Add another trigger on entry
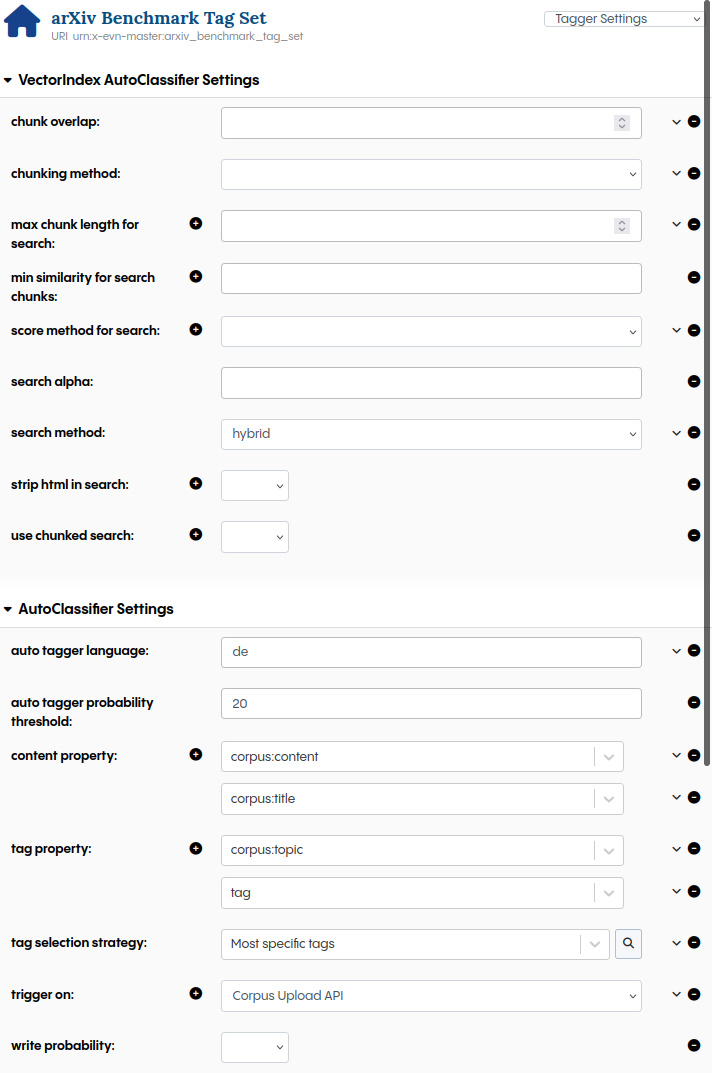This screenshot has height=1073, width=712. (195, 994)
